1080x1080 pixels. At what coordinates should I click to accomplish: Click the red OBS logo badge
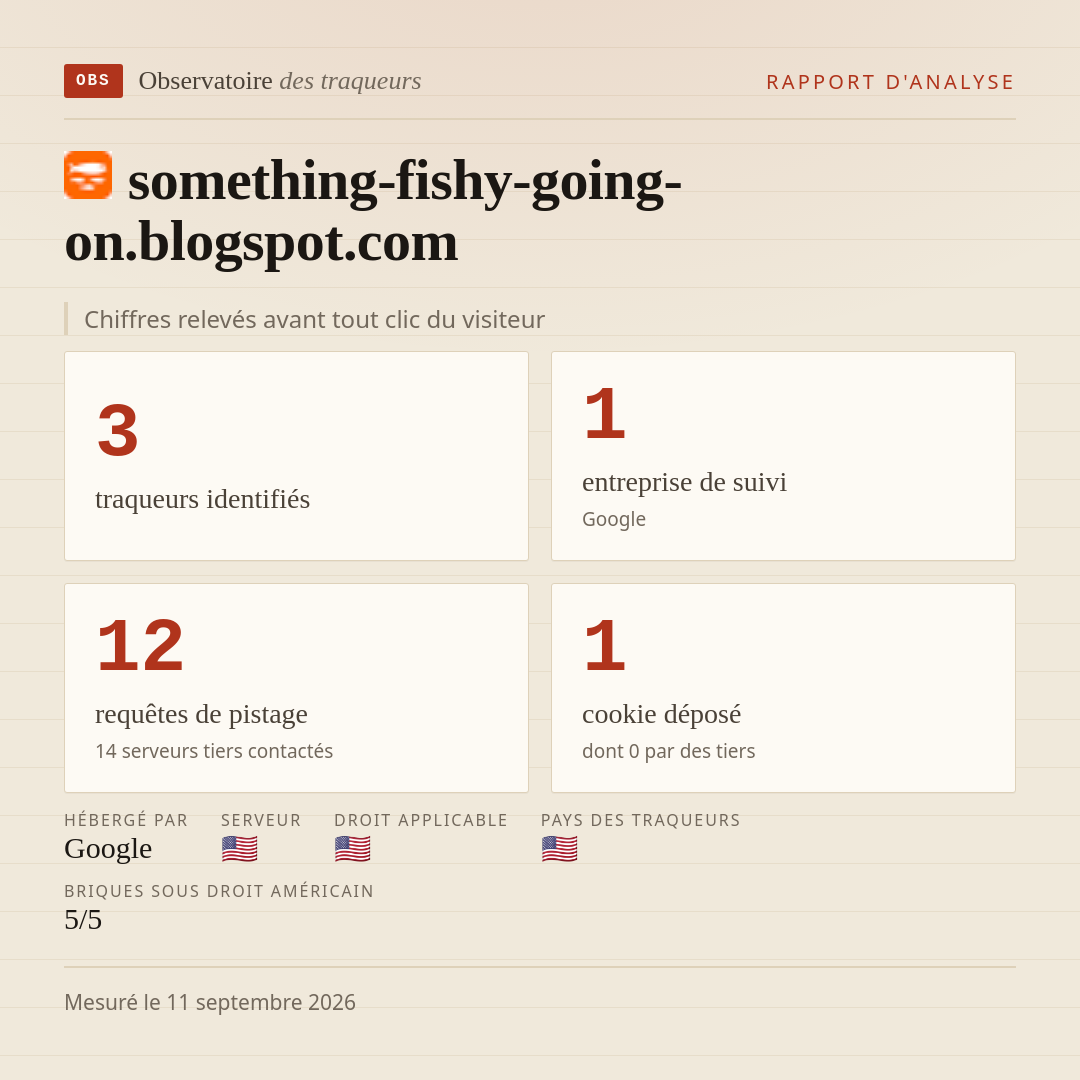click(94, 81)
